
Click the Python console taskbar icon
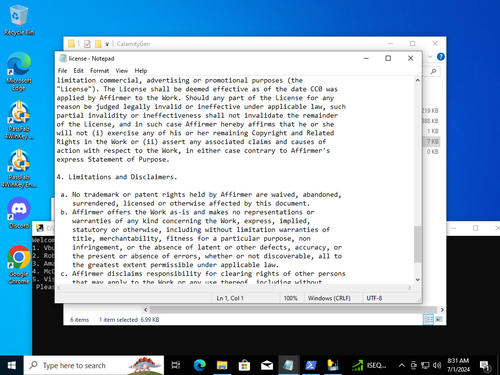click(x=333, y=365)
